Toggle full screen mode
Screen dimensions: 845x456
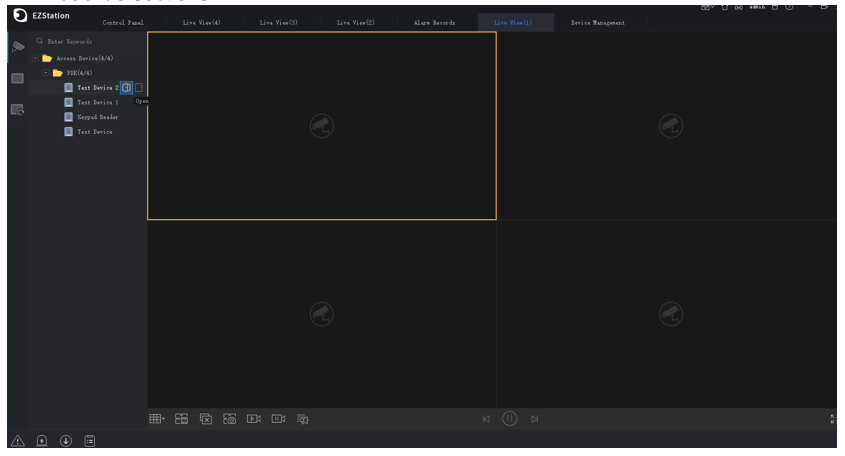[834, 419]
